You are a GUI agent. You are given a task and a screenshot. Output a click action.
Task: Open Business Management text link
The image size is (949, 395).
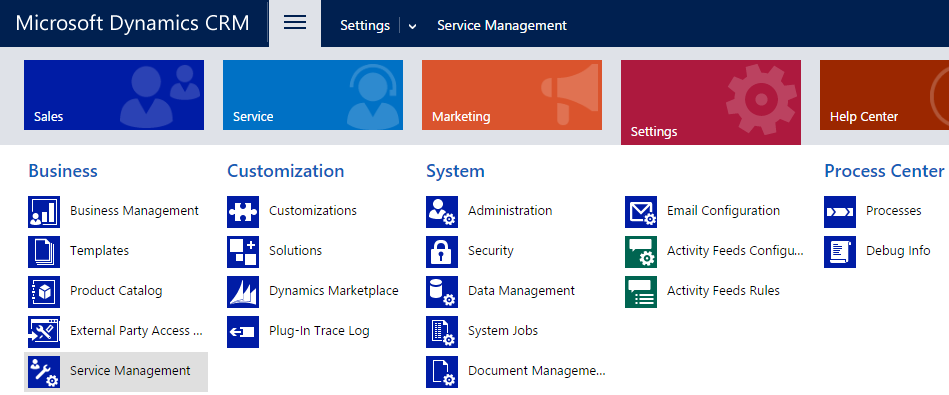[x=134, y=211]
